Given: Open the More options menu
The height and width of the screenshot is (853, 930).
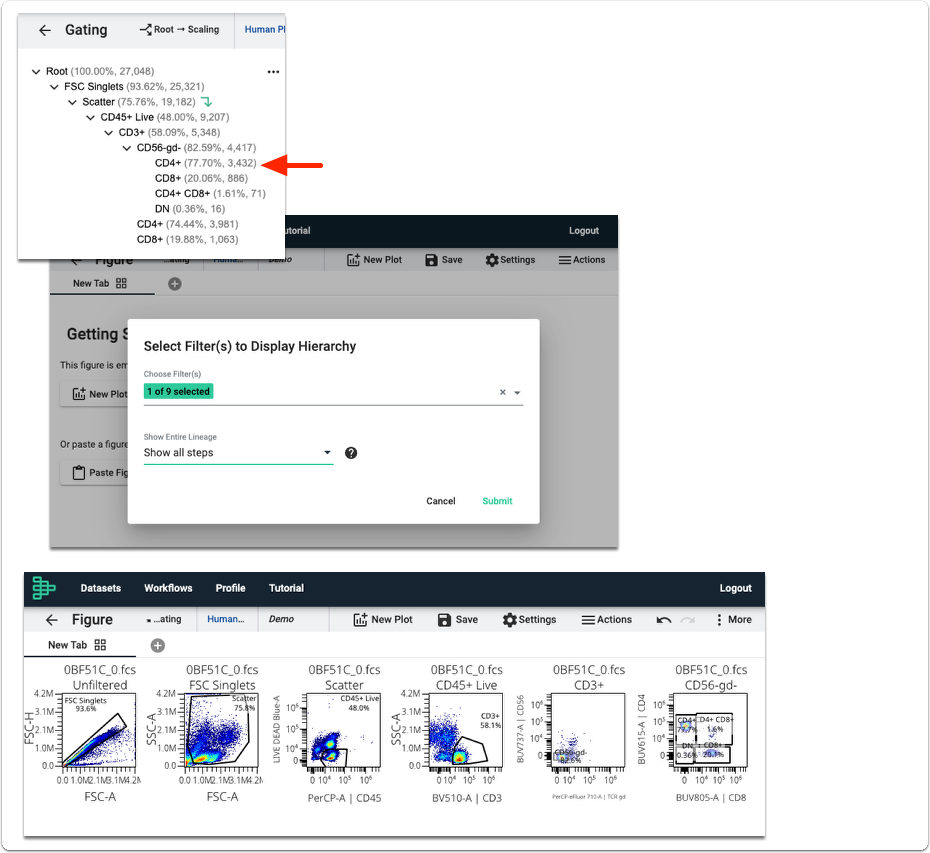Looking at the screenshot, I should [x=734, y=620].
